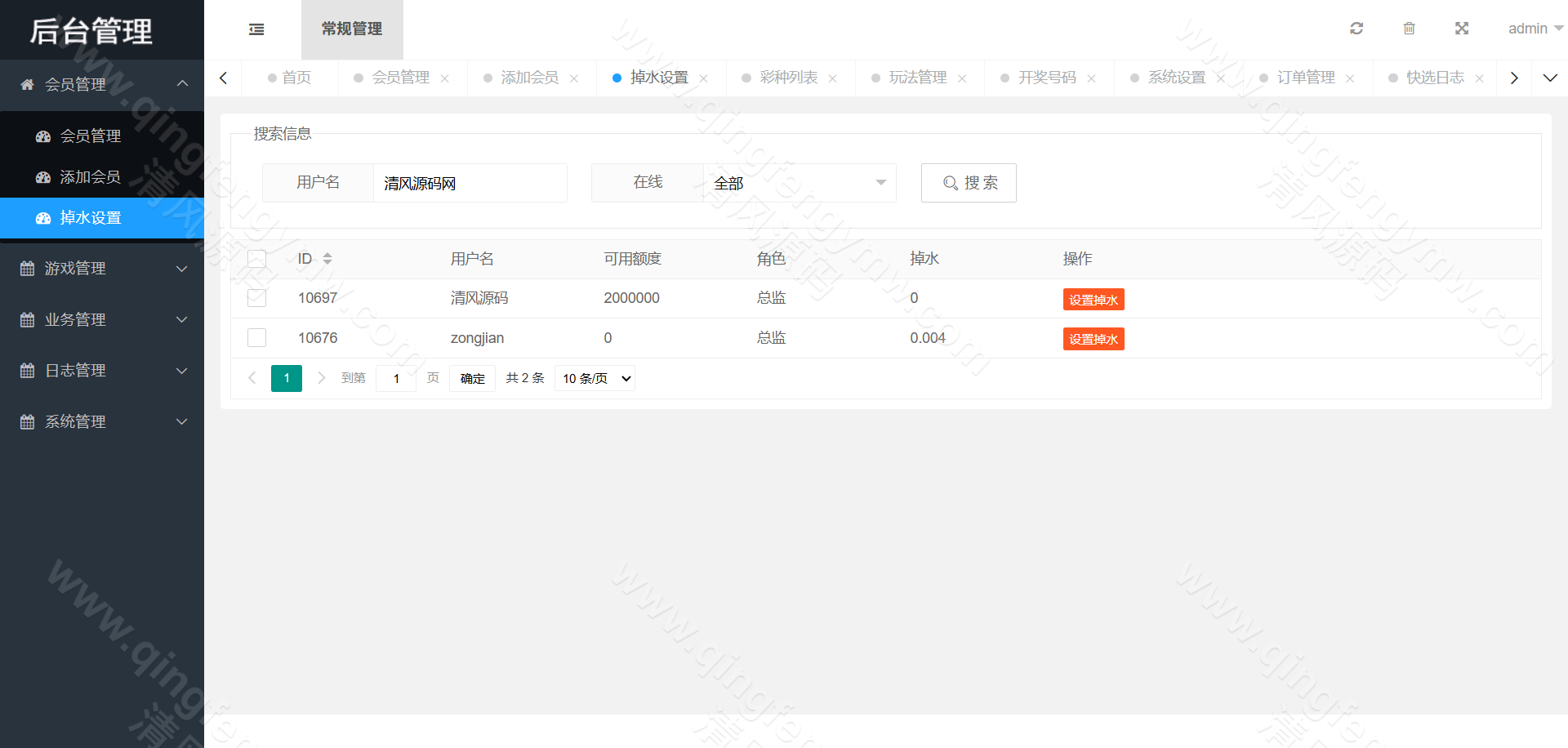
Task: Check the checkbox for user 10697
Action: pos(256,298)
